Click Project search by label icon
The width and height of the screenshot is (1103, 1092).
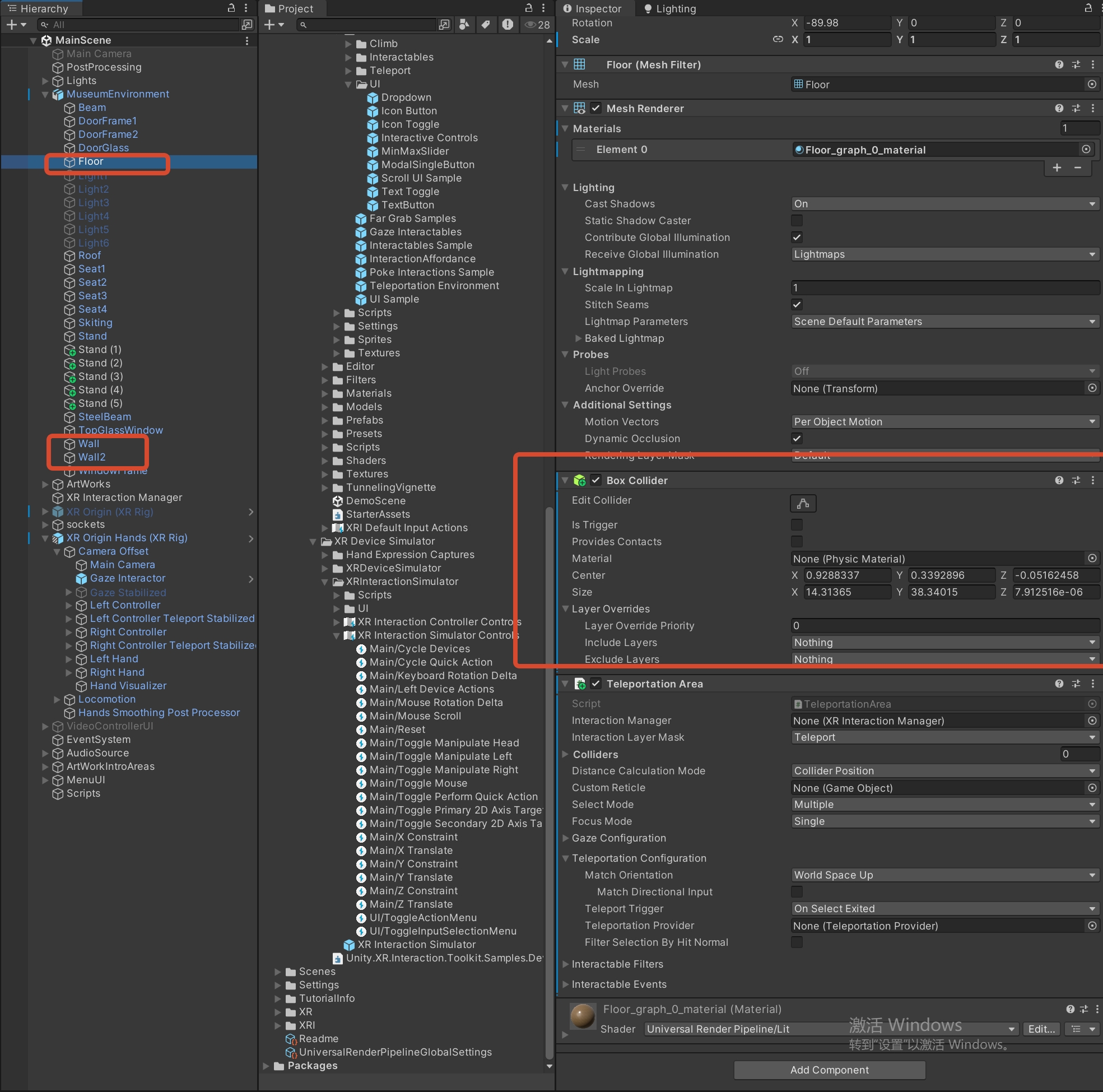tap(485, 25)
